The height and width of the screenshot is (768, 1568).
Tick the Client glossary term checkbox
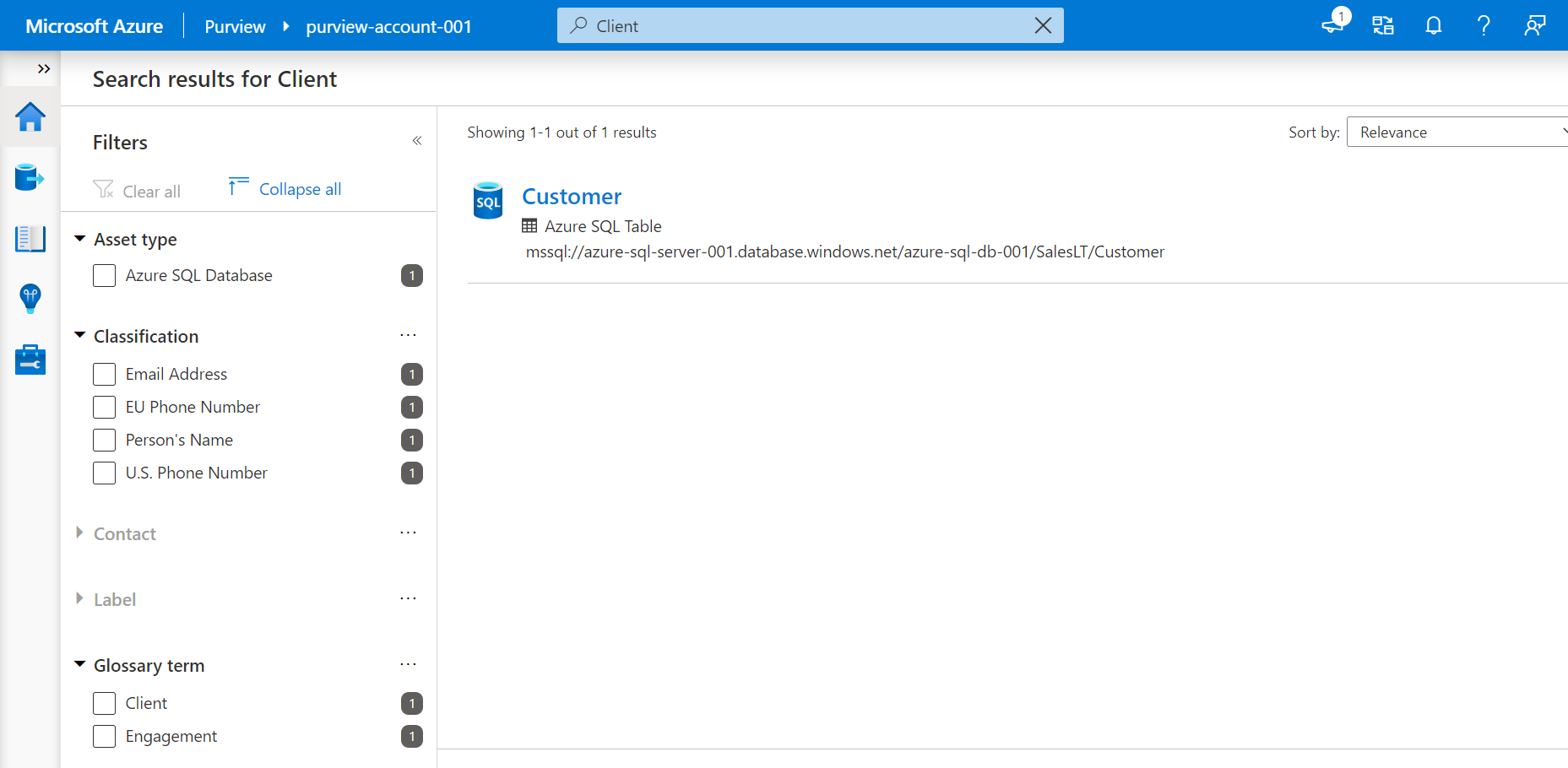pyautogui.click(x=105, y=704)
